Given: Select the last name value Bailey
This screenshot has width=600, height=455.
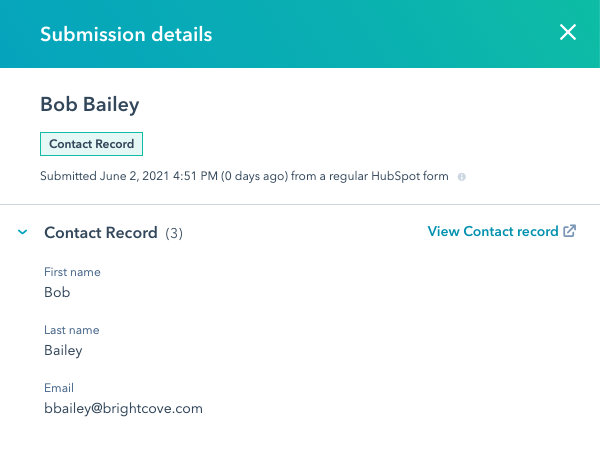Looking at the screenshot, I should (x=63, y=351).
